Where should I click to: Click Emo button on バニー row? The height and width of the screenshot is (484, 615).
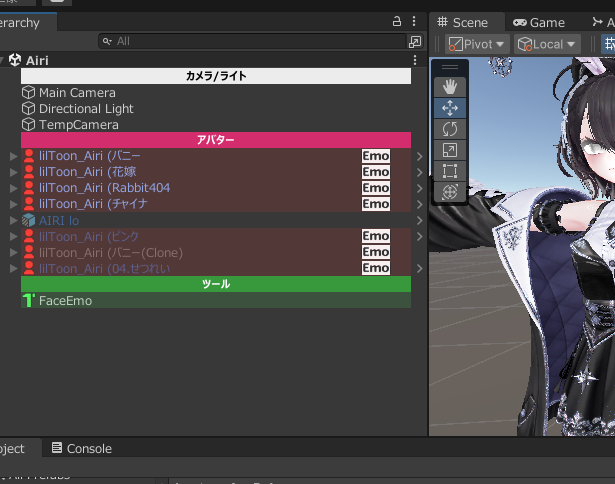point(376,156)
